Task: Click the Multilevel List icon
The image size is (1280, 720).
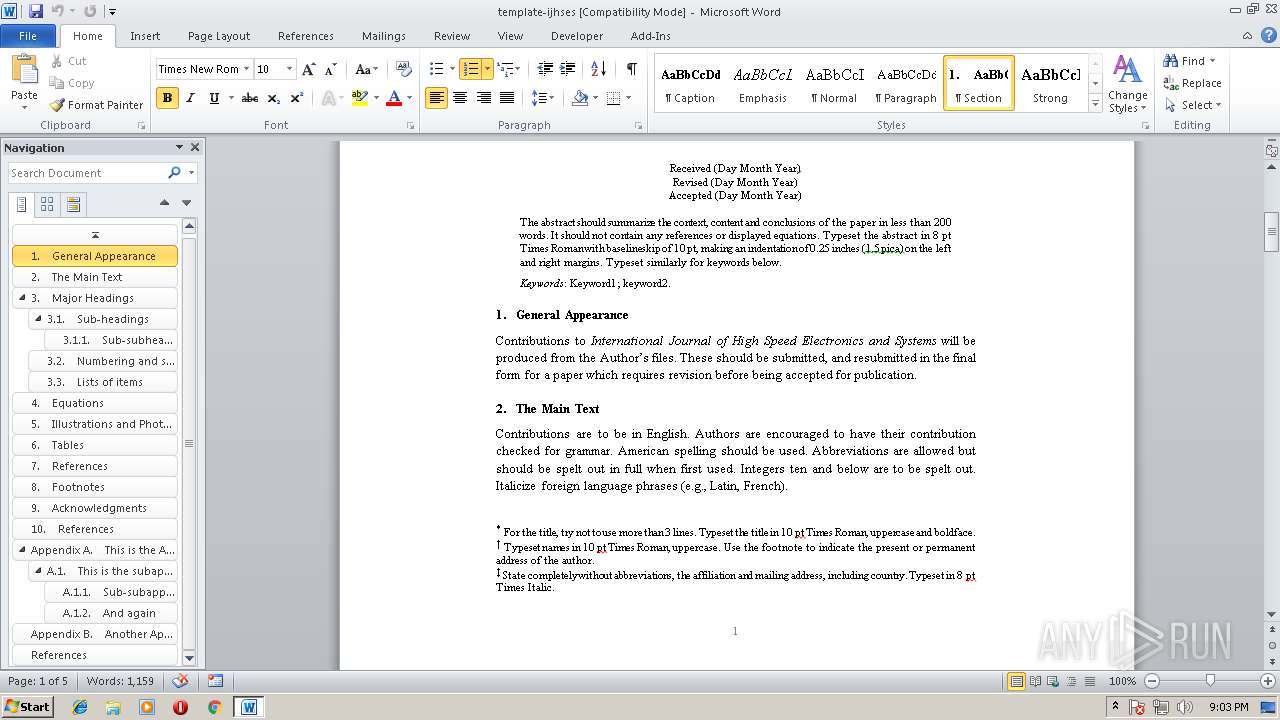Action: [504, 69]
